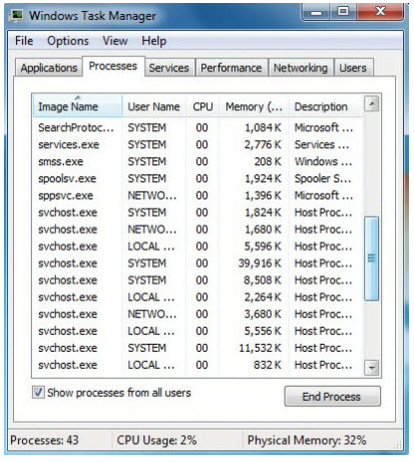The height and width of the screenshot is (462, 414).
Task: Uncheck Show processes from all users
Action: click(38, 392)
